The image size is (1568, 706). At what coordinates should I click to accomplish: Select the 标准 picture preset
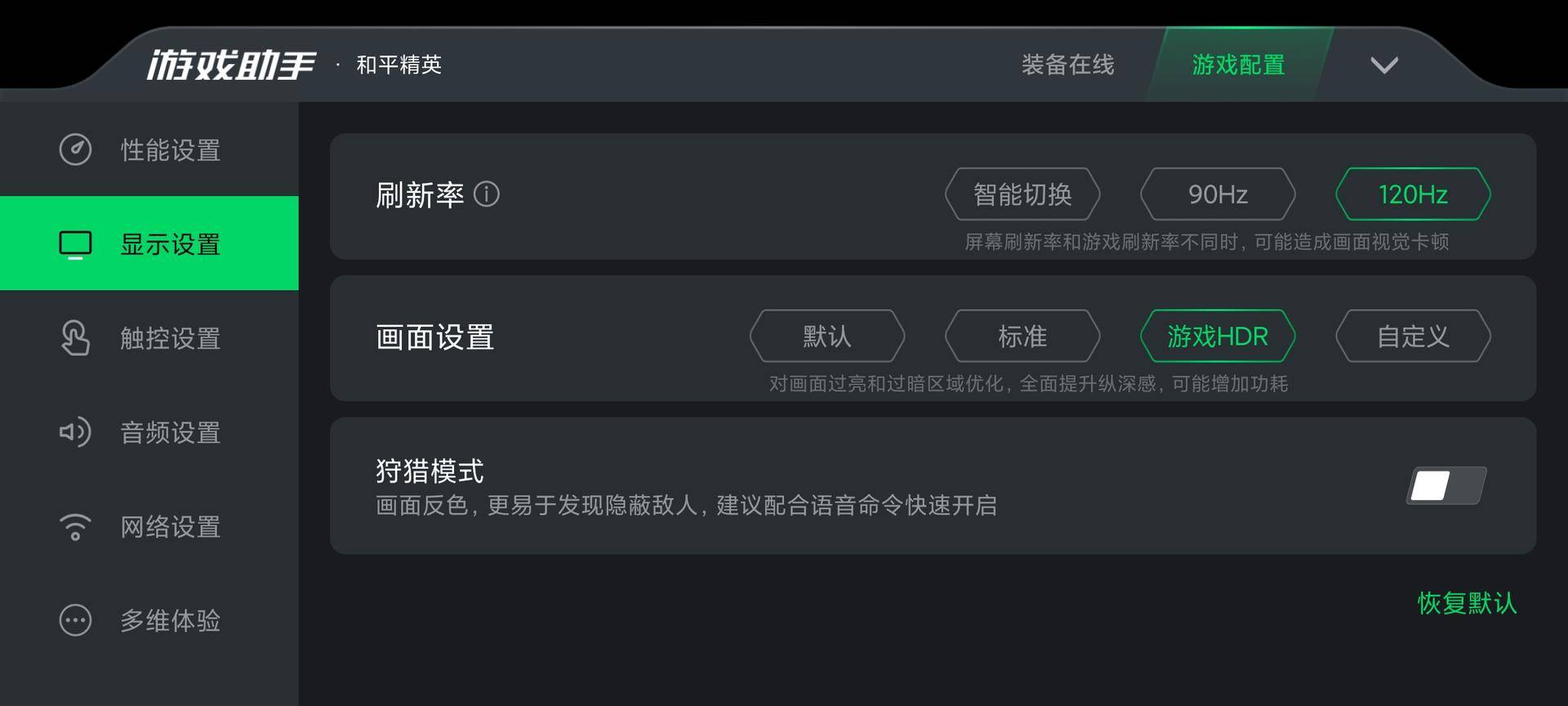[x=1022, y=336]
